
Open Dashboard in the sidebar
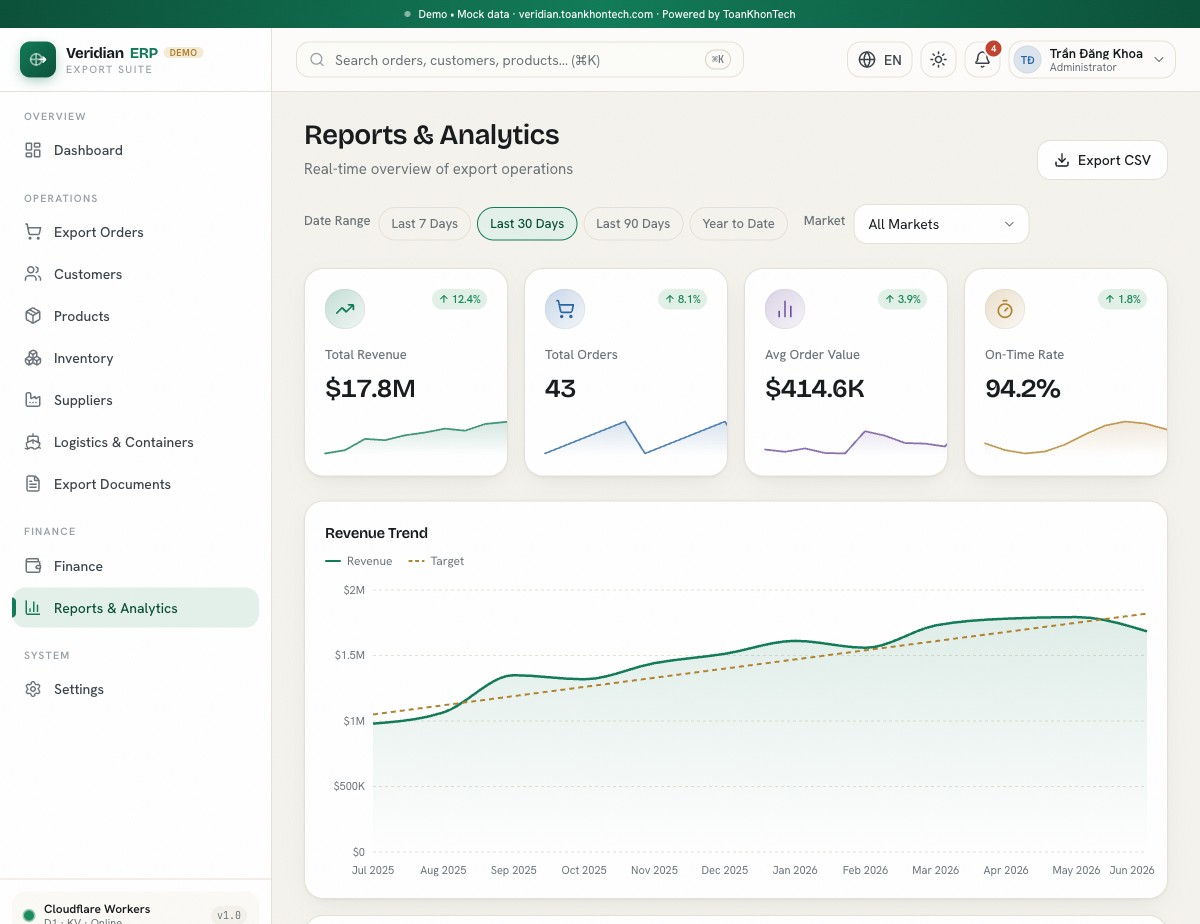pos(135,150)
